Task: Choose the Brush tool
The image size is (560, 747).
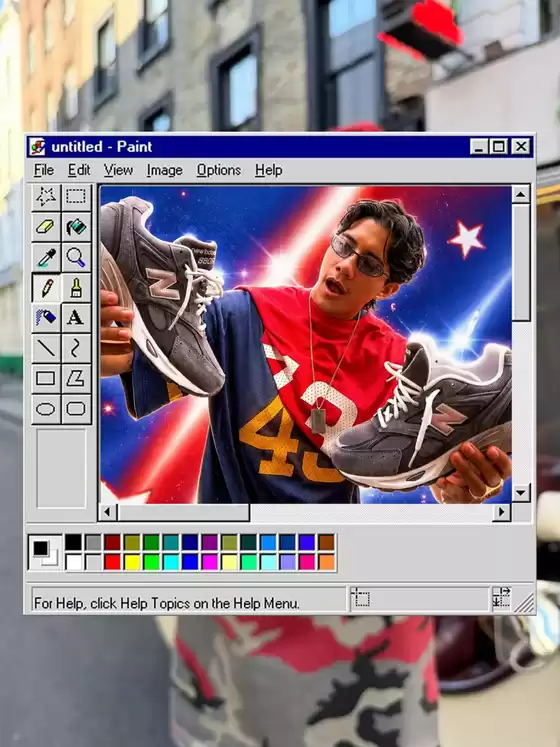Action: [x=76, y=287]
